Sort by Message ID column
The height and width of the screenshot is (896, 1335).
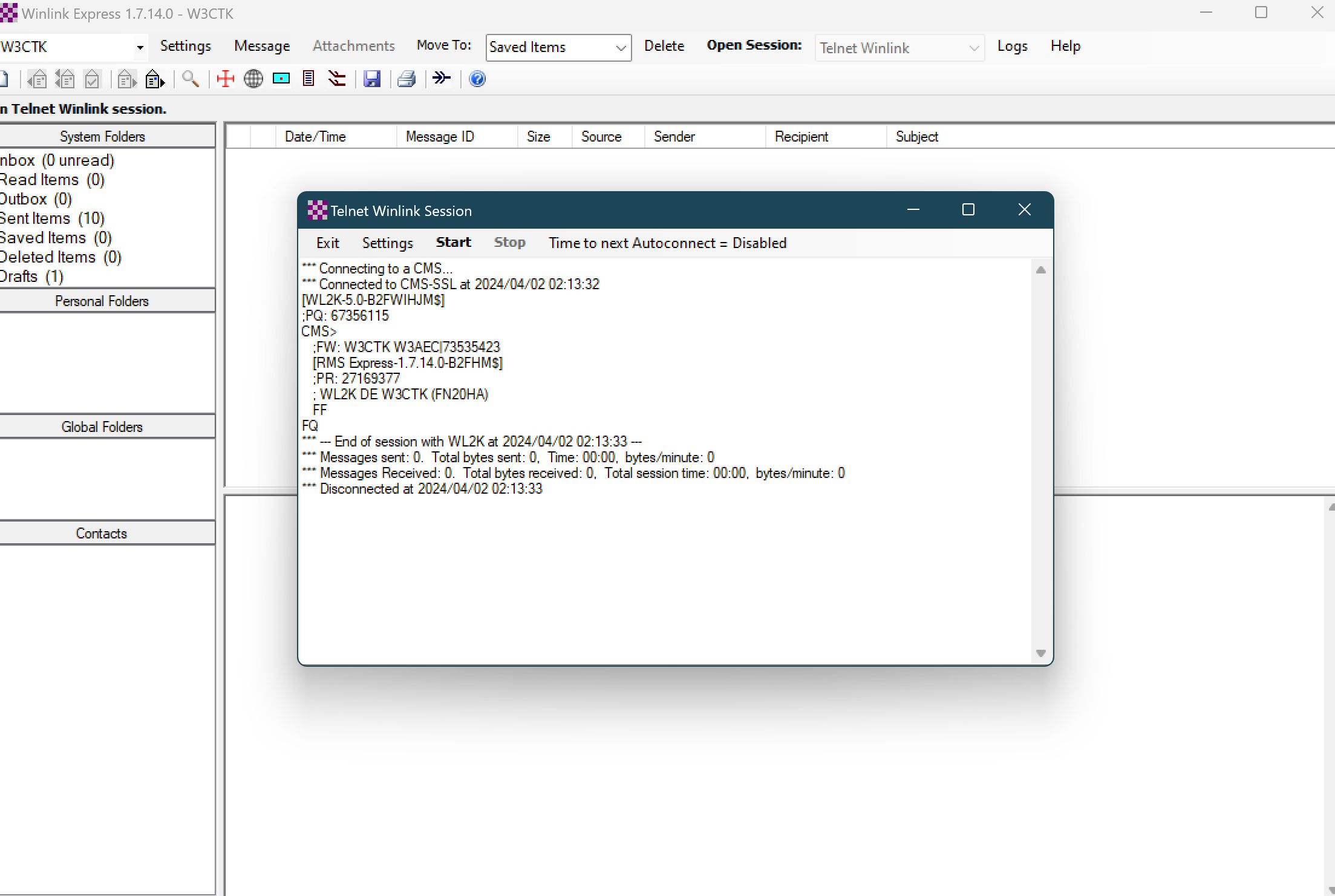[x=457, y=137]
